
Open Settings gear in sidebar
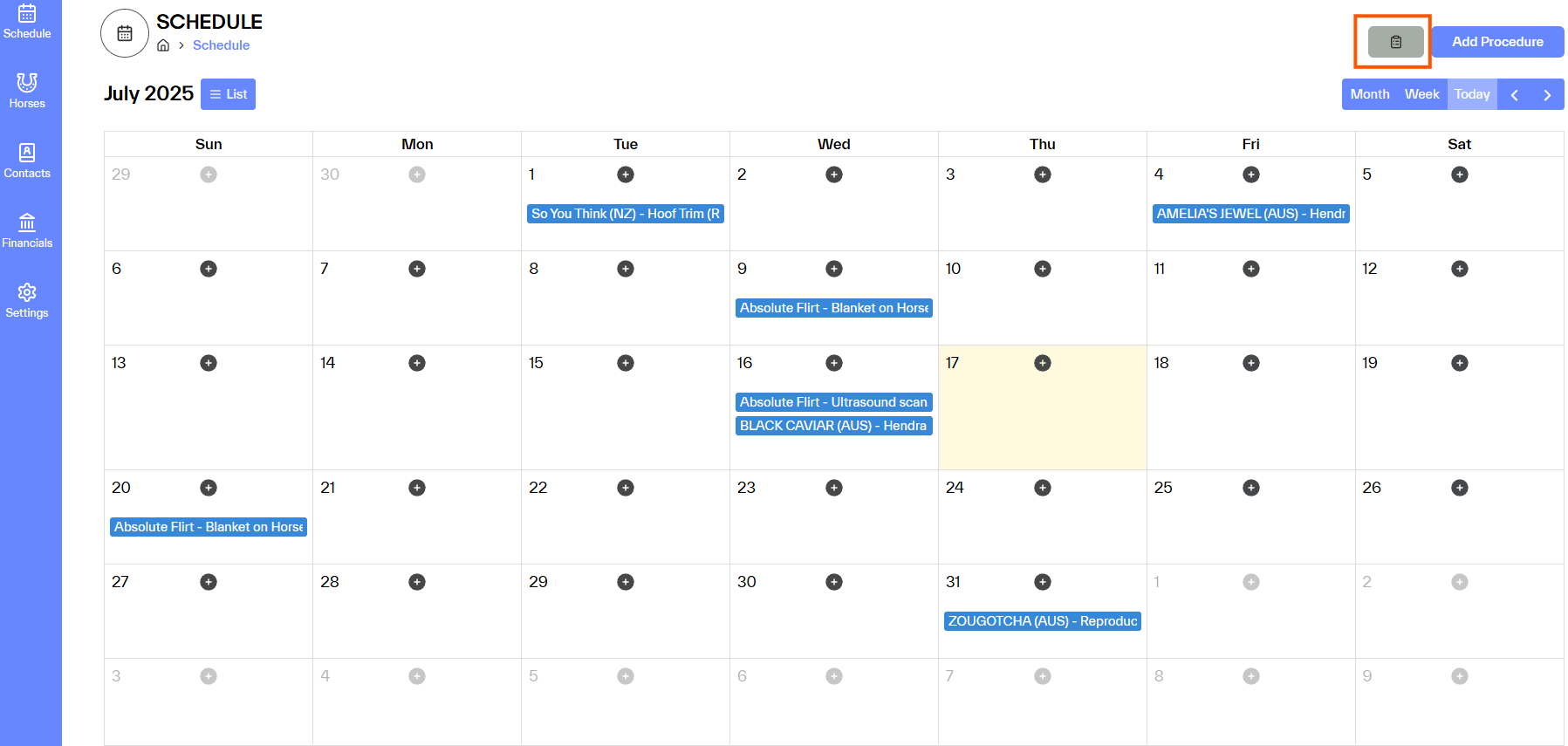tap(27, 300)
